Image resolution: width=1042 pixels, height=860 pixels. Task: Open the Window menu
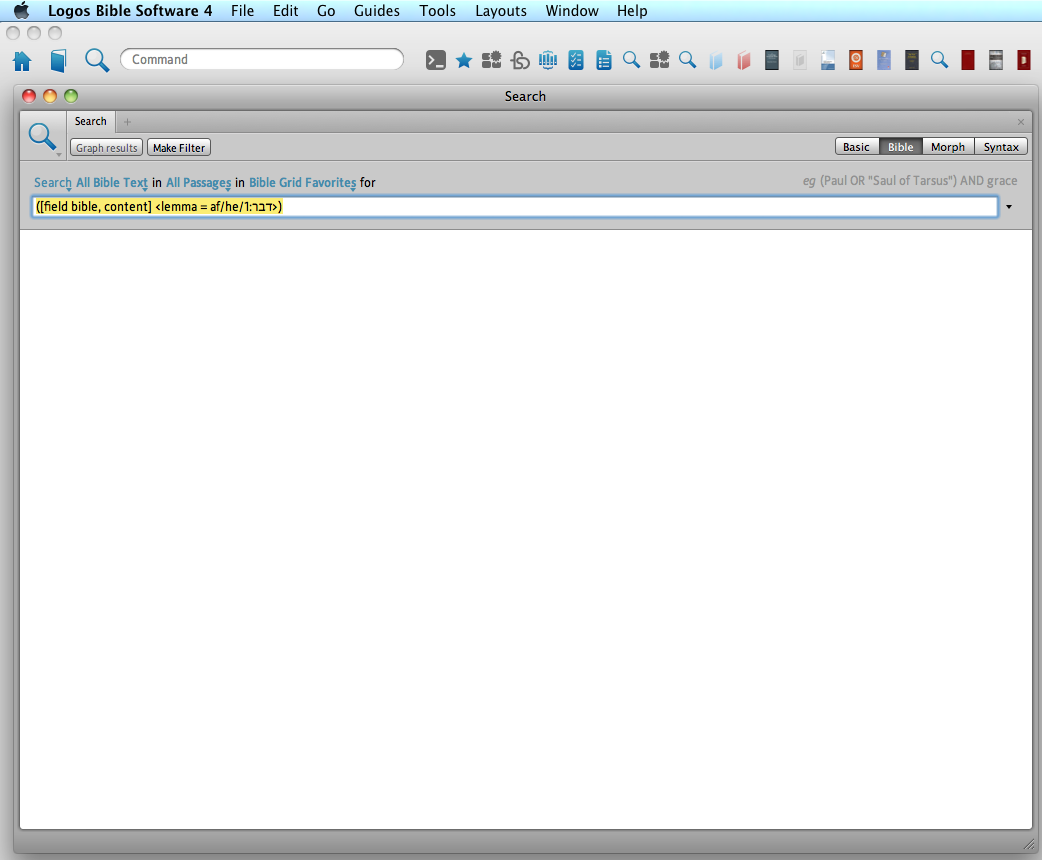click(572, 11)
